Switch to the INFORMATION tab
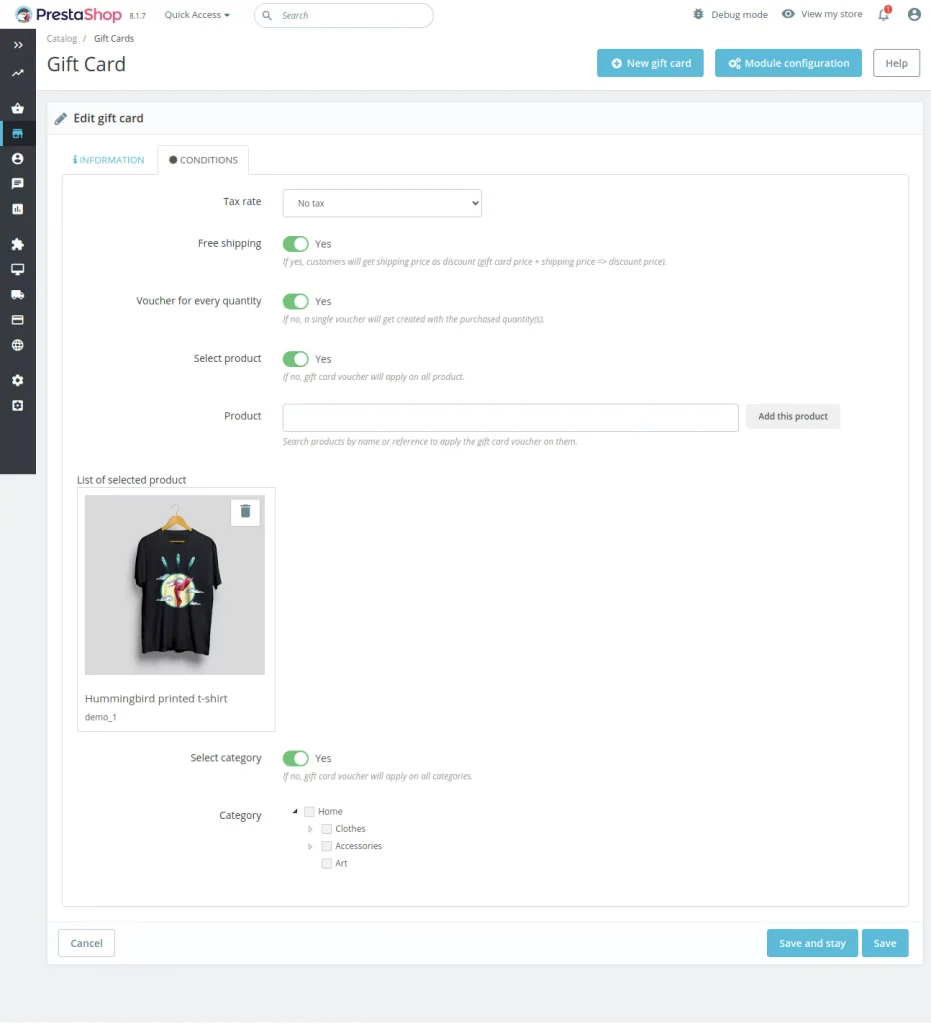The height and width of the screenshot is (1024, 931). pos(108,159)
